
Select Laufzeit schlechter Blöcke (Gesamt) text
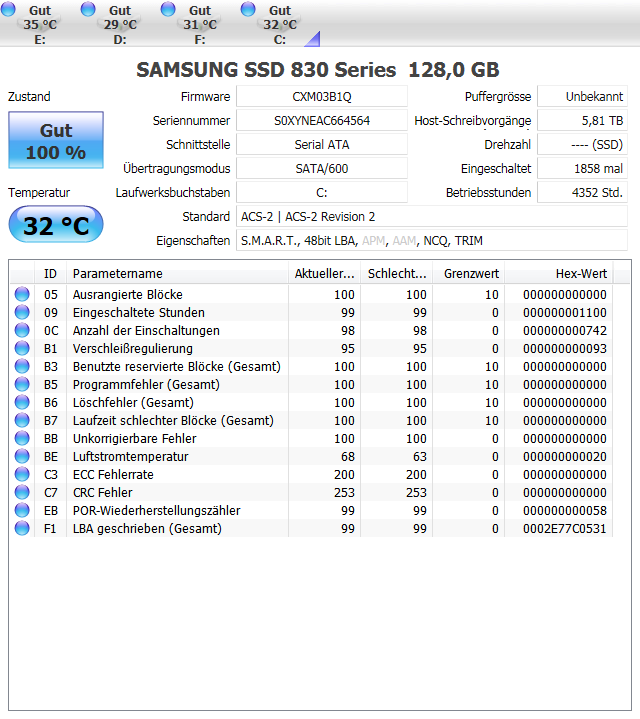coord(173,420)
